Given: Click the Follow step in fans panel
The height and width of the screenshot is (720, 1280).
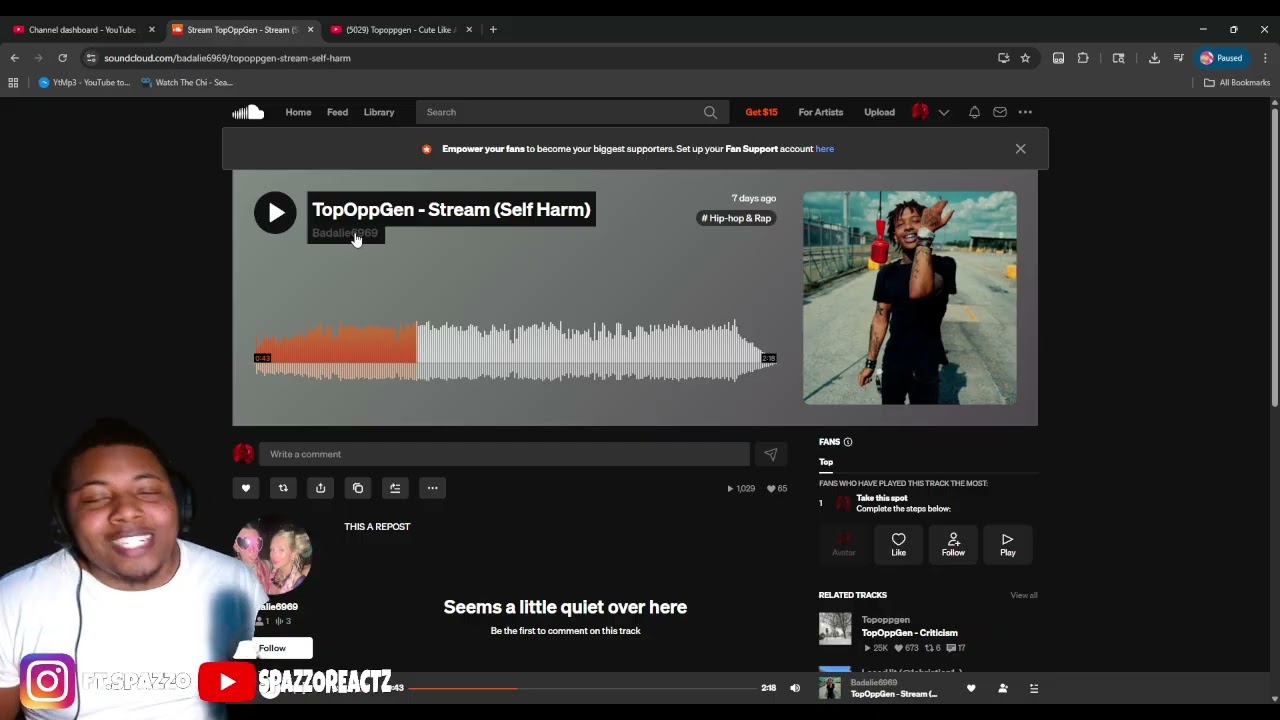Looking at the screenshot, I should [953, 544].
